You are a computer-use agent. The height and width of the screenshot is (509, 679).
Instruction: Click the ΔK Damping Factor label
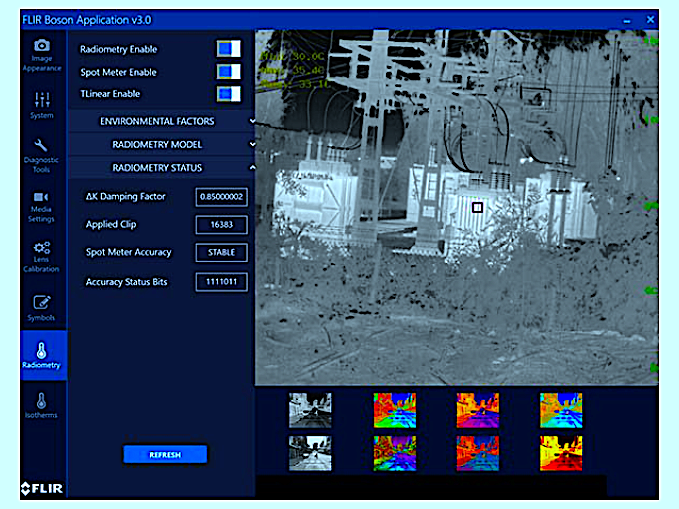[126, 197]
